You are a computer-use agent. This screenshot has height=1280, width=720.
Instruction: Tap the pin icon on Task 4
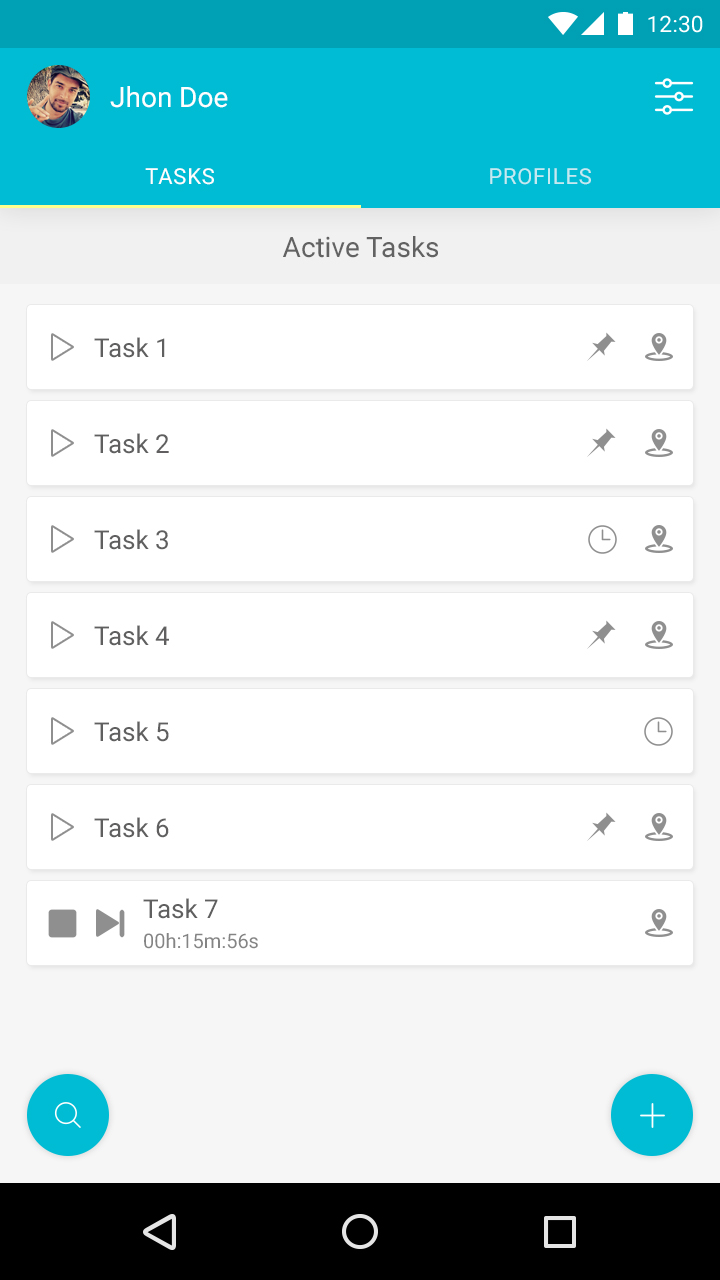601,635
